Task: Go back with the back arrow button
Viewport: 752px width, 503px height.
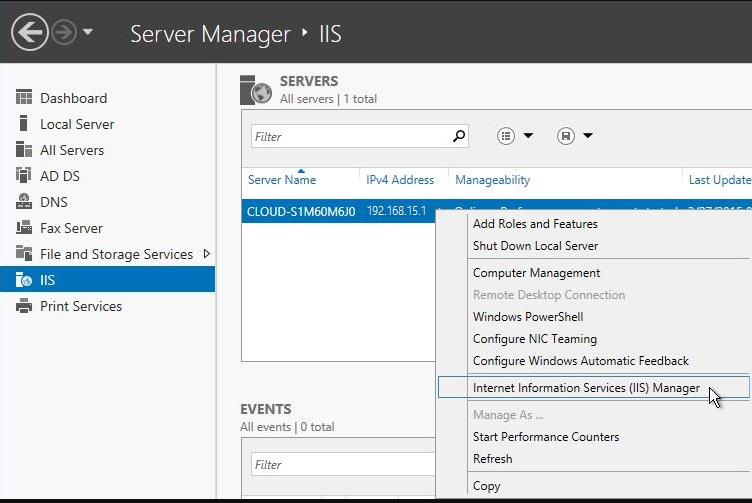Action: [x=30, y=32]
